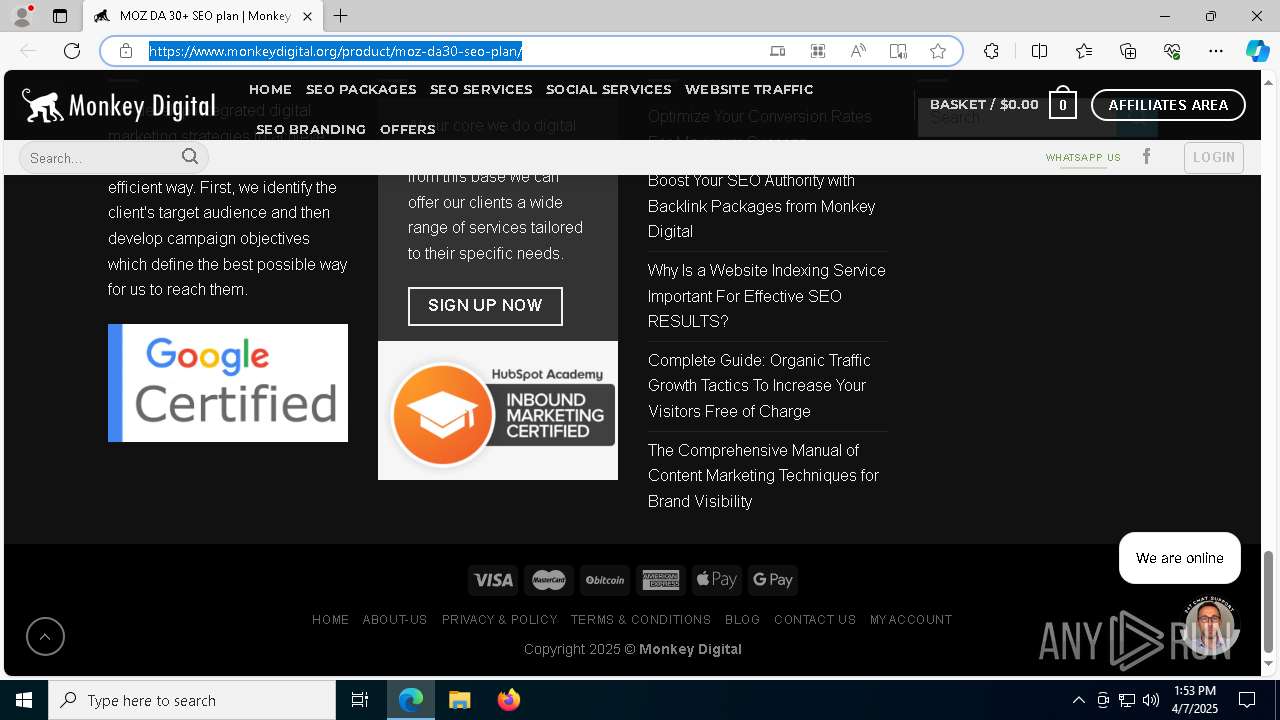1280x720 pixels.
Task: Open immersive reader icon
Action: (x=898, y=51)
